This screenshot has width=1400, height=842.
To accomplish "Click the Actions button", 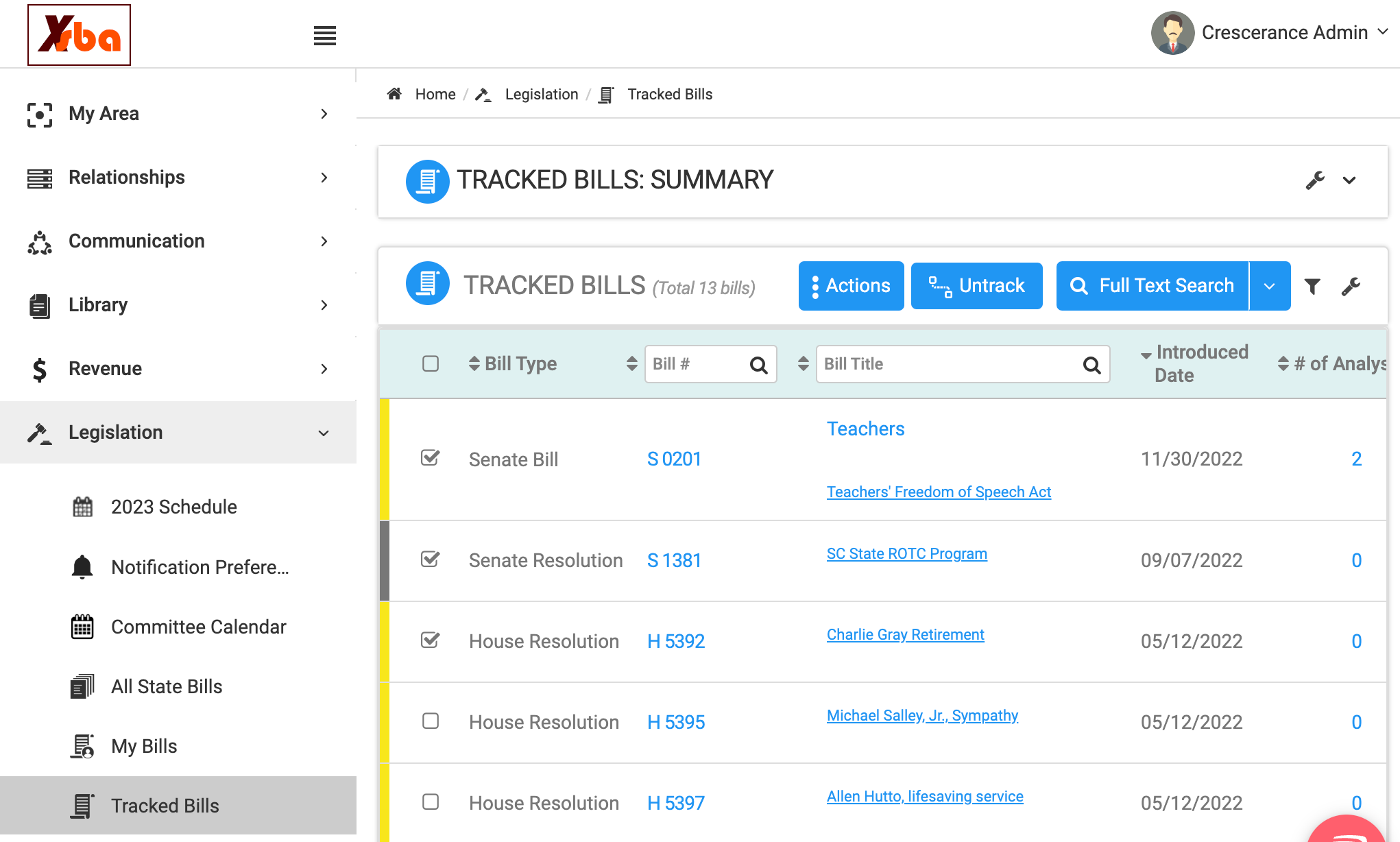I will click(851, 286).
